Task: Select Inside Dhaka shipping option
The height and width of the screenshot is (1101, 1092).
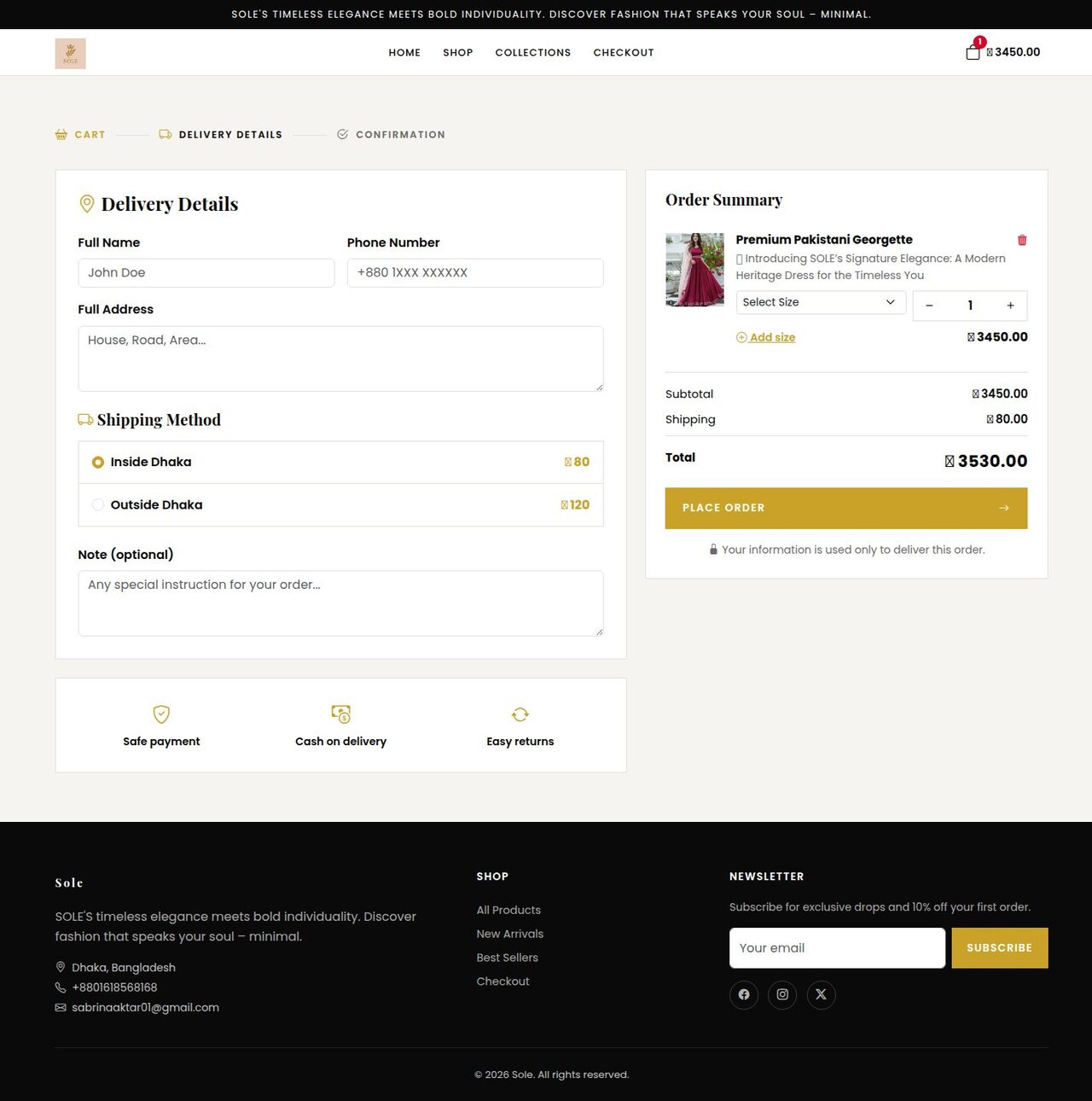Action: 341,463
